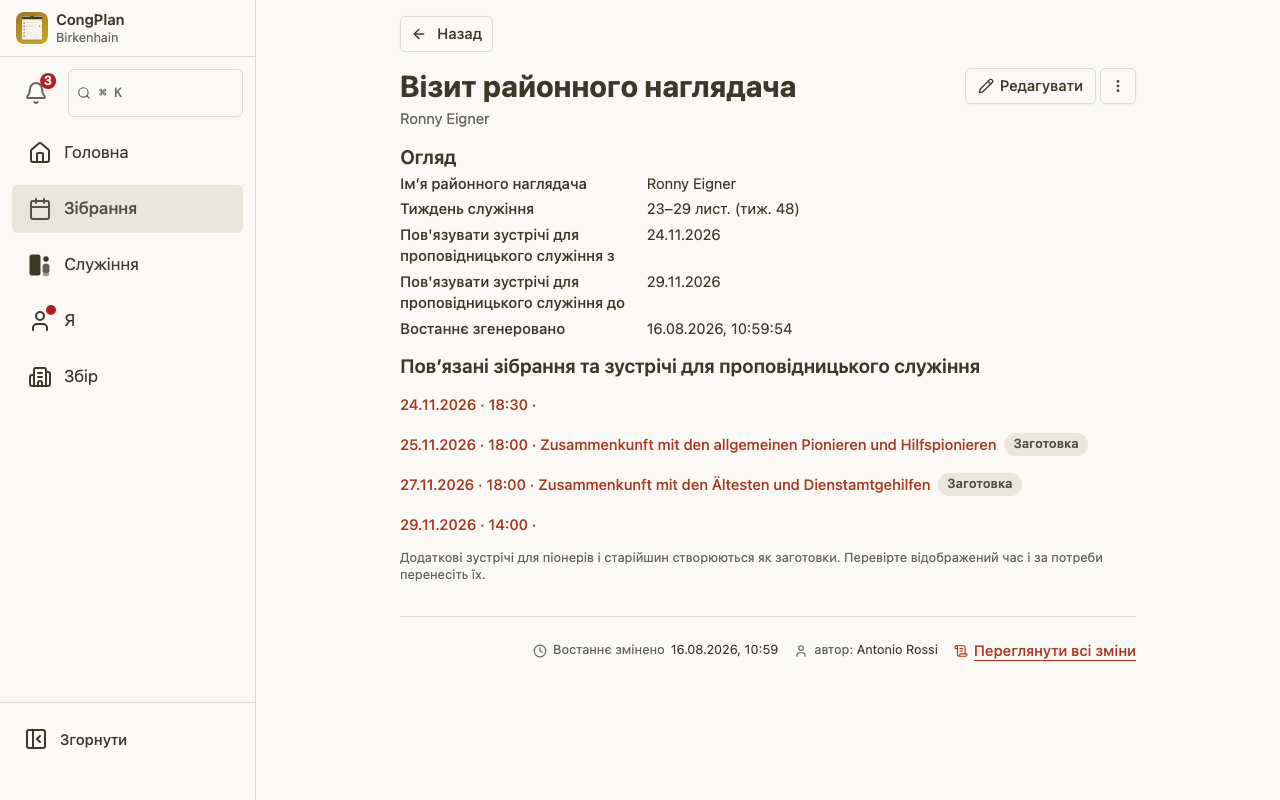Open the Збір section in the sidebar
Viewport: 1280px width, 800px height.
coord(127,377)
